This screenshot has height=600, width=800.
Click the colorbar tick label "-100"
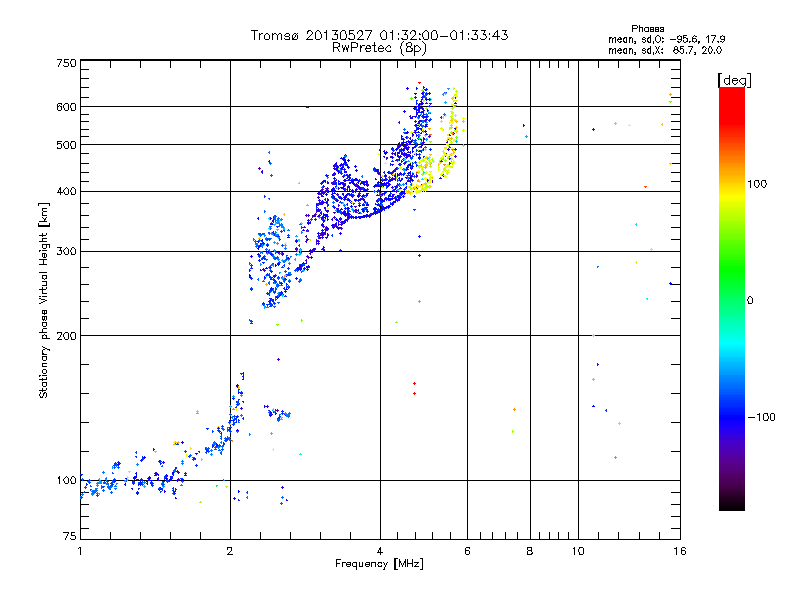(x=762, y=417)
